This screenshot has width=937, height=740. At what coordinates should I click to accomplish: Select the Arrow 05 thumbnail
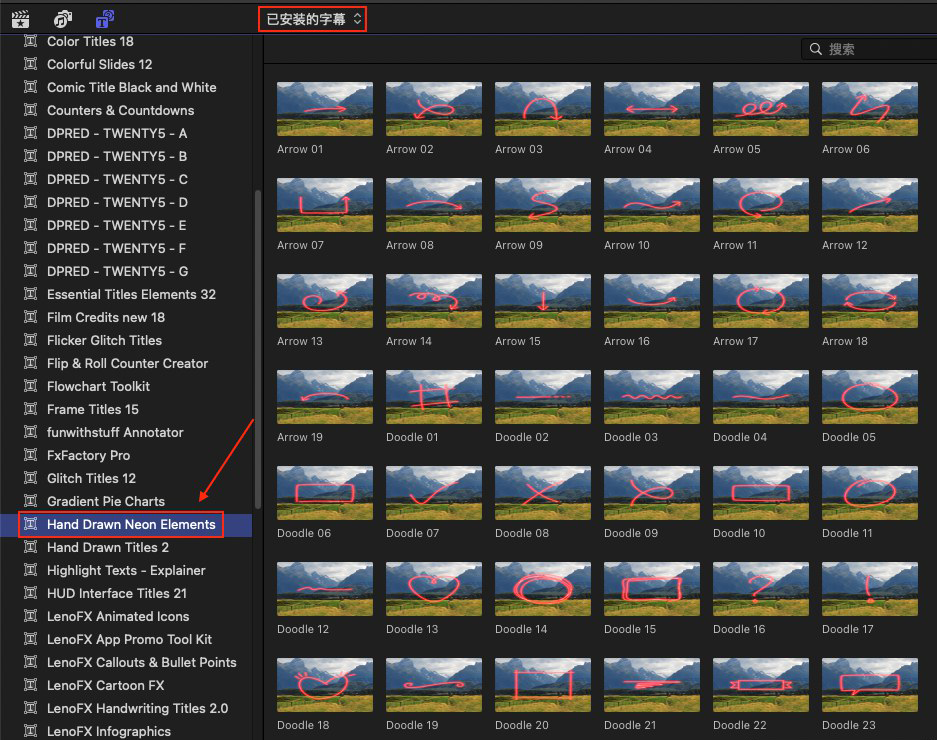(x=761, y=109)
